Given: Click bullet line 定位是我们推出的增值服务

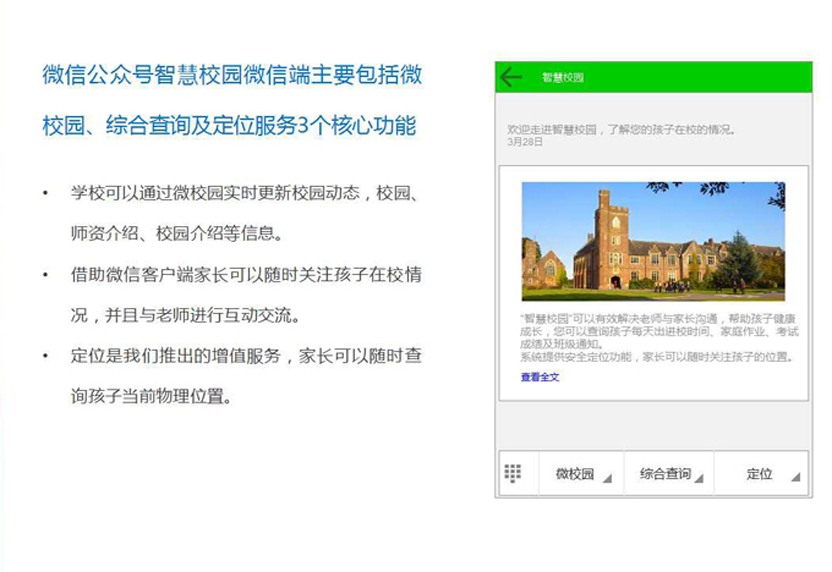Looking at the screenshot, I should coord(246,356).
